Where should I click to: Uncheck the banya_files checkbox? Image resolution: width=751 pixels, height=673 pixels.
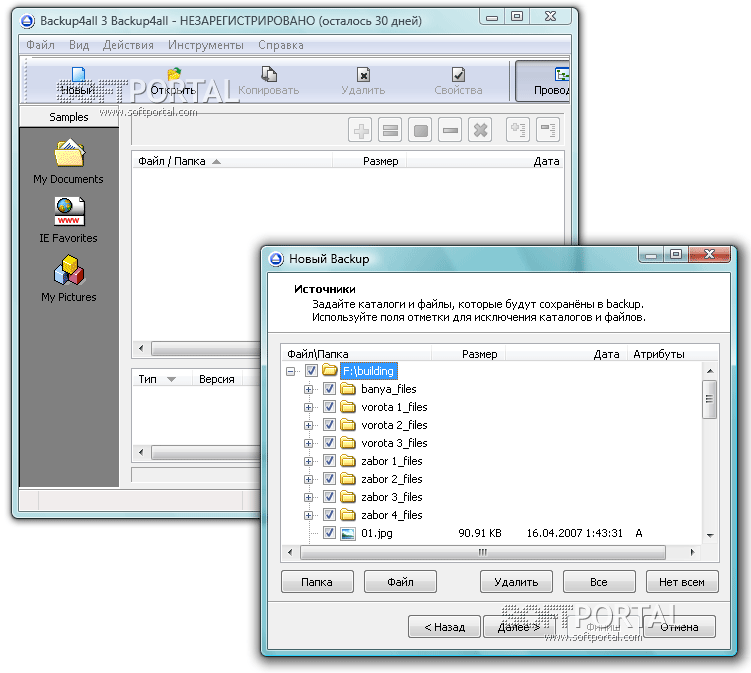[x=329, y=388]
